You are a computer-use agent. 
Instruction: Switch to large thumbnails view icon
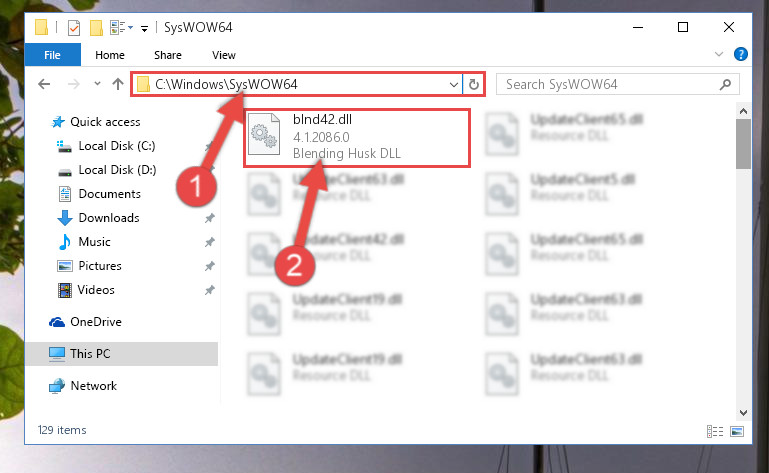coord(737,431)
